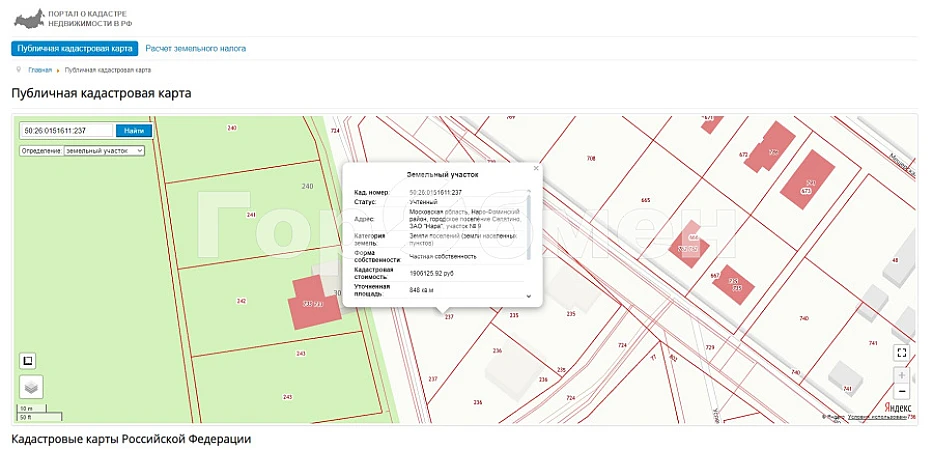Open the Определение type dropdown
The height and width of the screenshot is (450, 933).
click(104, 151)
